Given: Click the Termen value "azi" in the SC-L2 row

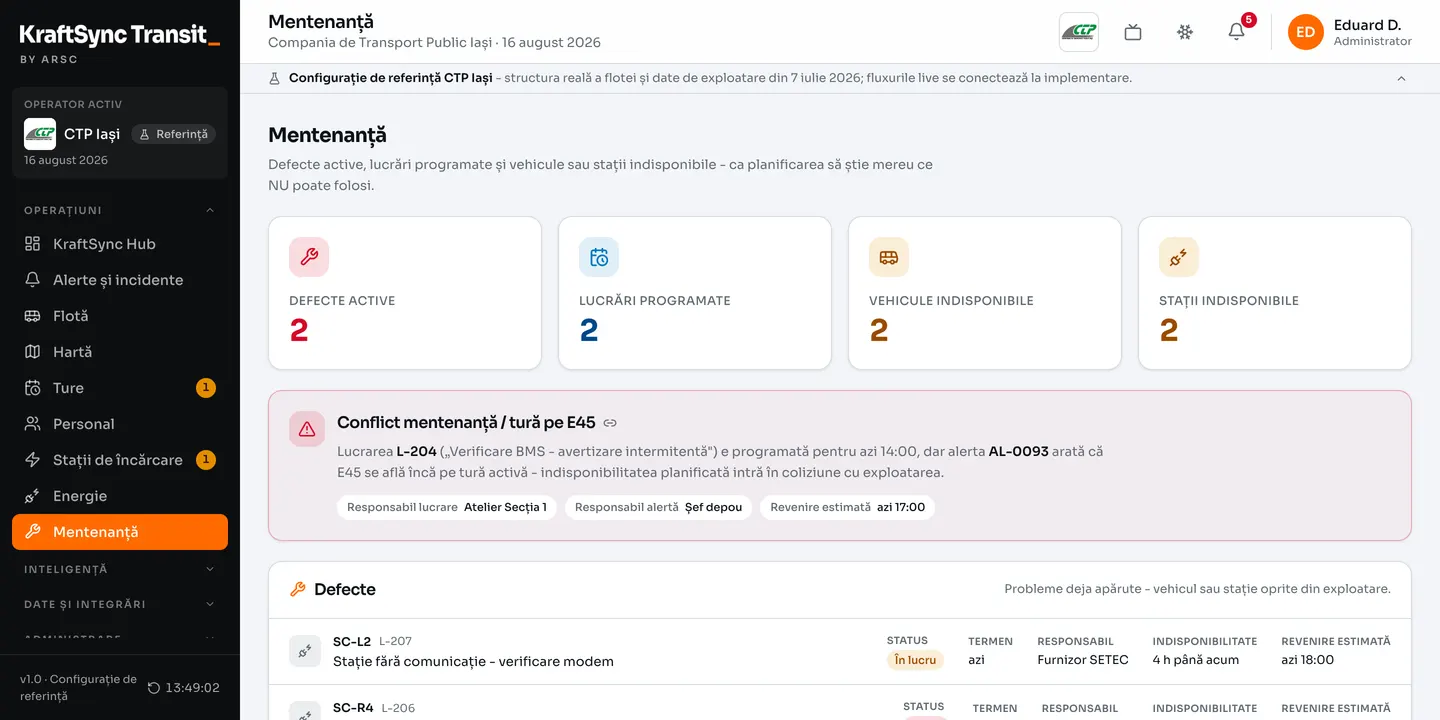Looking at the screenshot, I should pos(976,660).
